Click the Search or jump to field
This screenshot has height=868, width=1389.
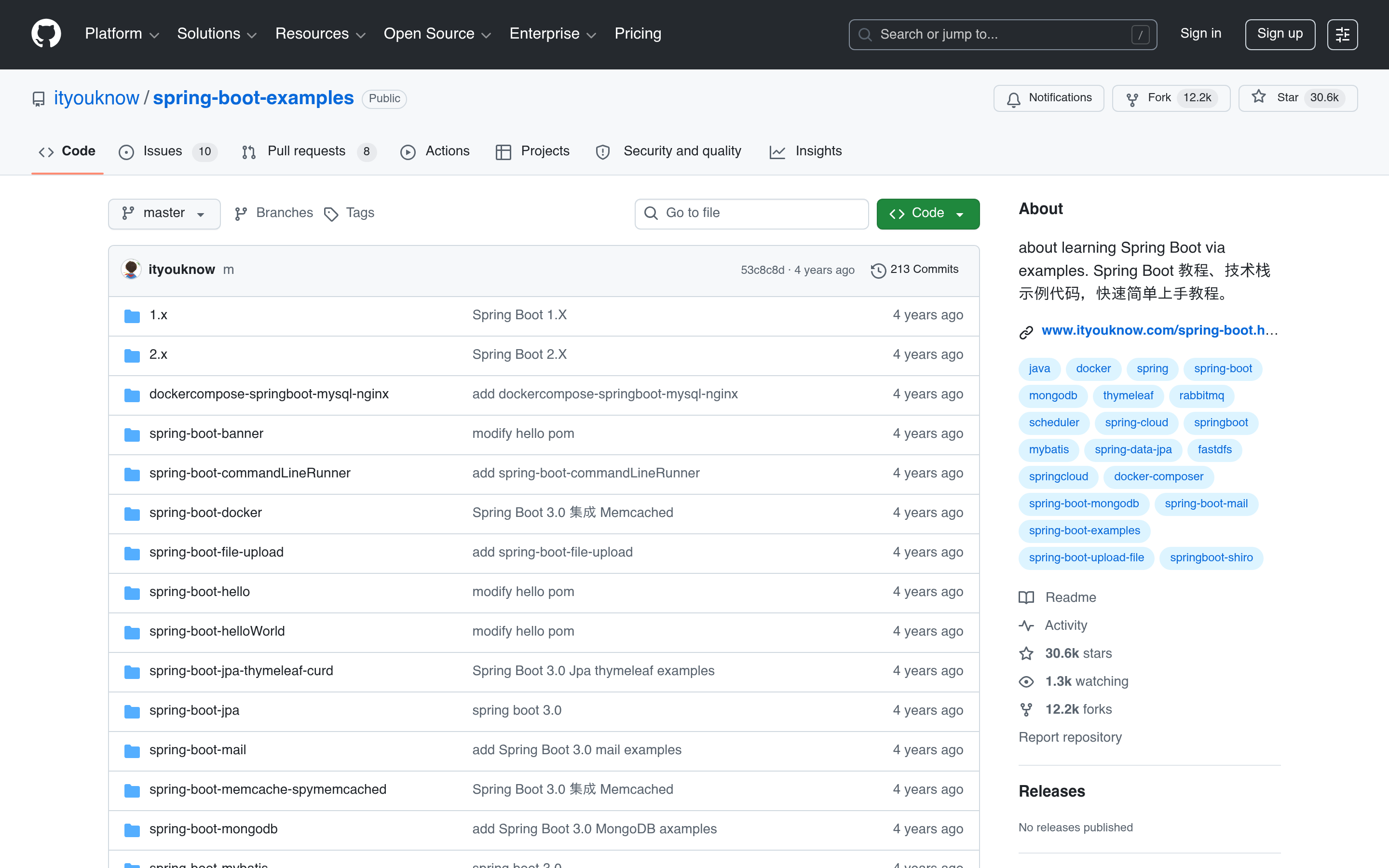click(1002, 34)
